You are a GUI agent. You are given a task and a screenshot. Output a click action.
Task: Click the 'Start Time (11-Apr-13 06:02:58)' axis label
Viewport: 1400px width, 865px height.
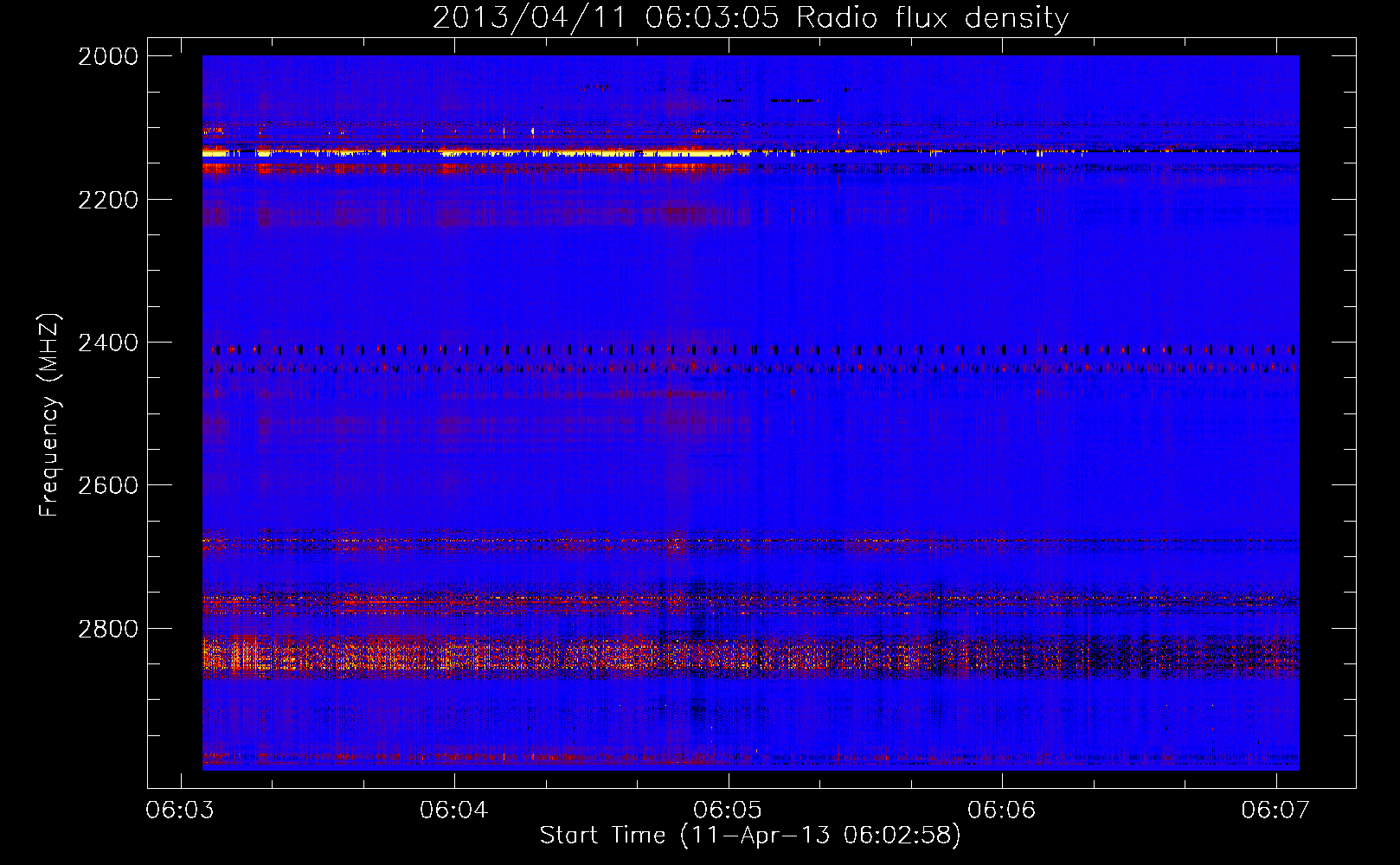pyautogui.click(x=750, y=835)
